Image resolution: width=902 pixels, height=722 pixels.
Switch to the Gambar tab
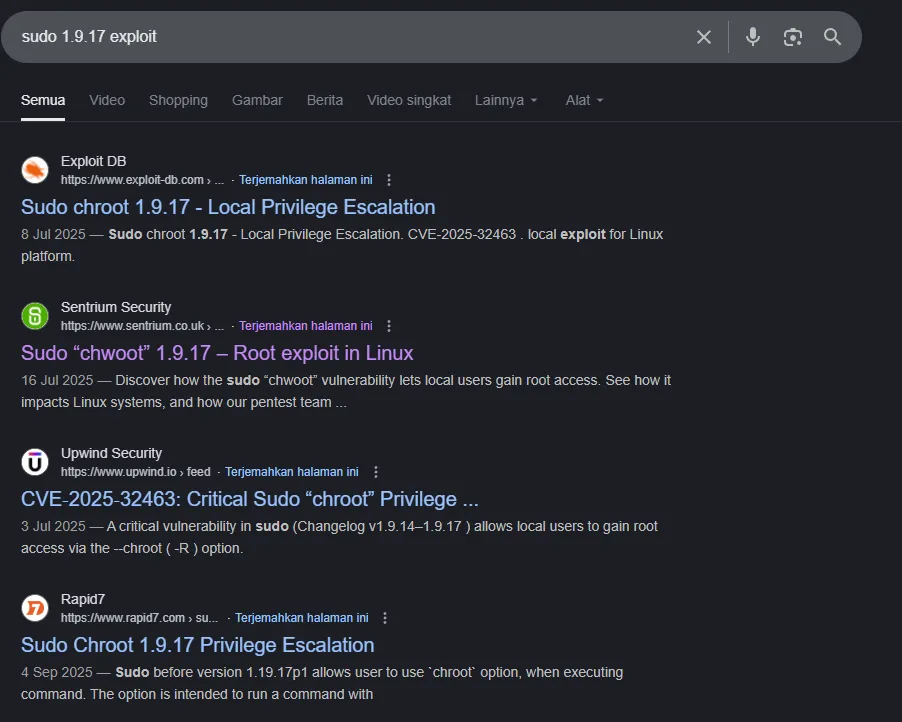coord(257,100)
